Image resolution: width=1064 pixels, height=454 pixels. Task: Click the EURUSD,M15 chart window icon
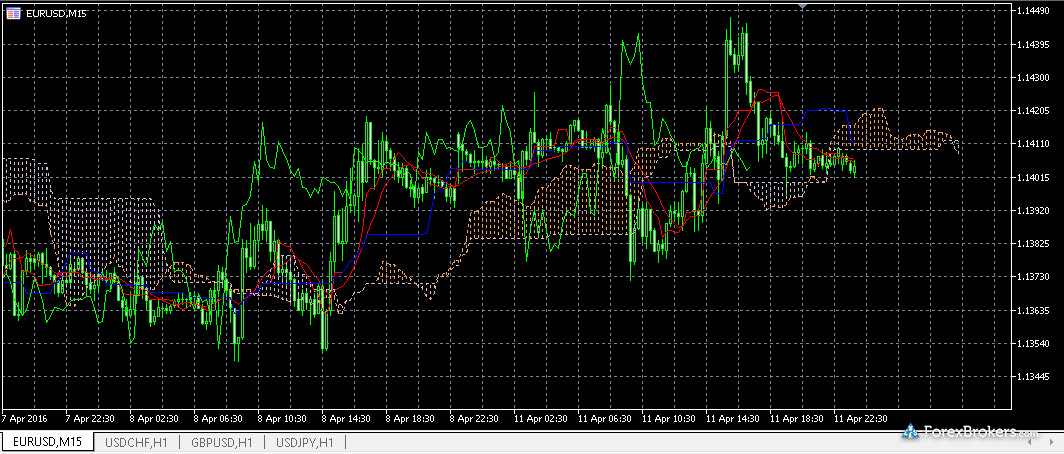click(x=11, y=12)
